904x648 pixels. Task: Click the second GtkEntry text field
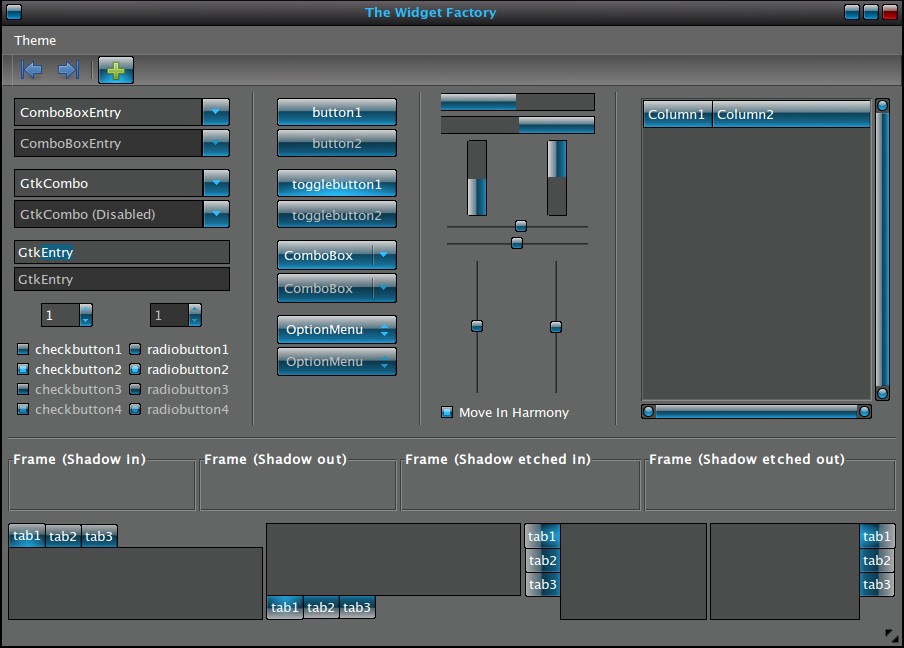tap(122, 279)
